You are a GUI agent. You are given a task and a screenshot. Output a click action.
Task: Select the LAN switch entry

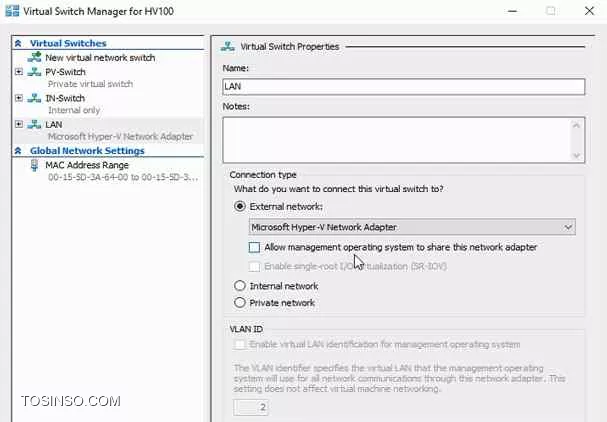coord(54,125)
